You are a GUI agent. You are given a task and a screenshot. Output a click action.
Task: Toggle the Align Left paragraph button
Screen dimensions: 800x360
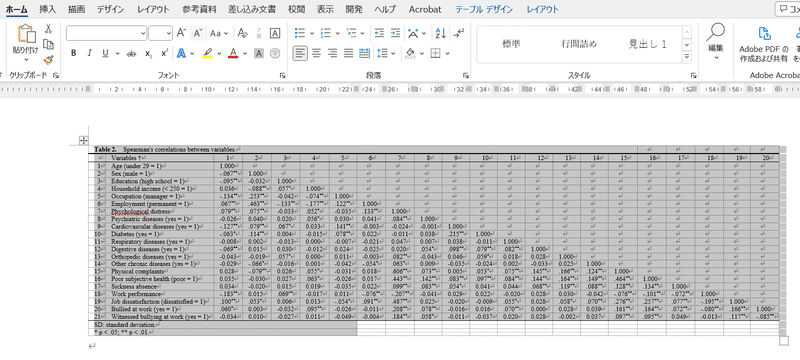point(300,53)
